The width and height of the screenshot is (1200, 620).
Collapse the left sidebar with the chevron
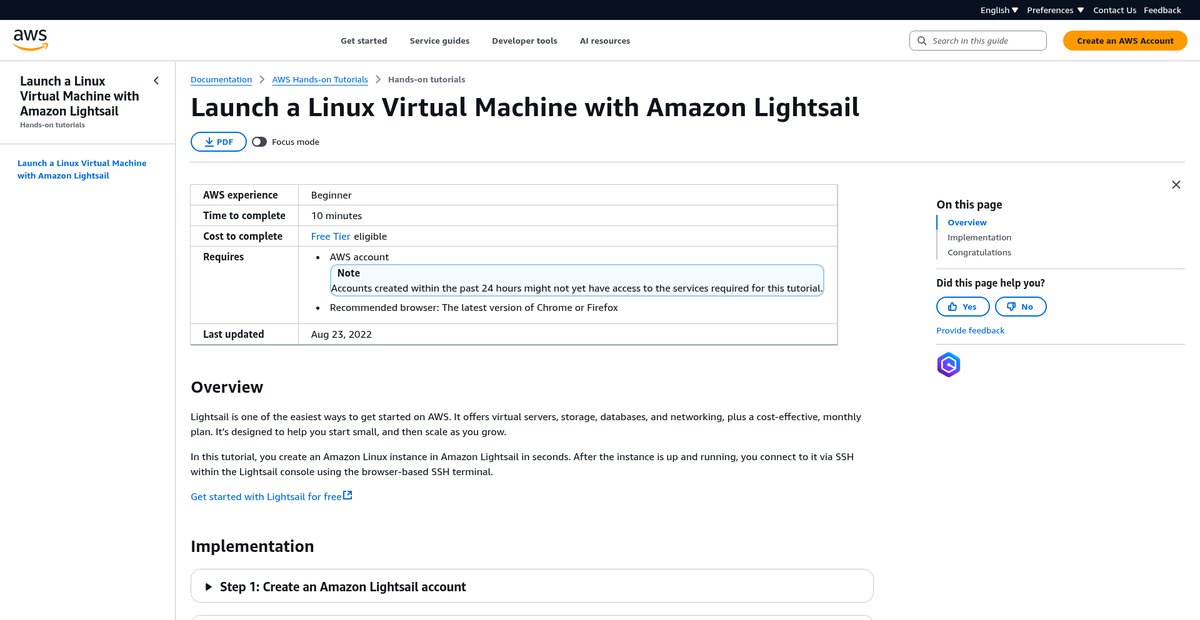tap(156, 81)
